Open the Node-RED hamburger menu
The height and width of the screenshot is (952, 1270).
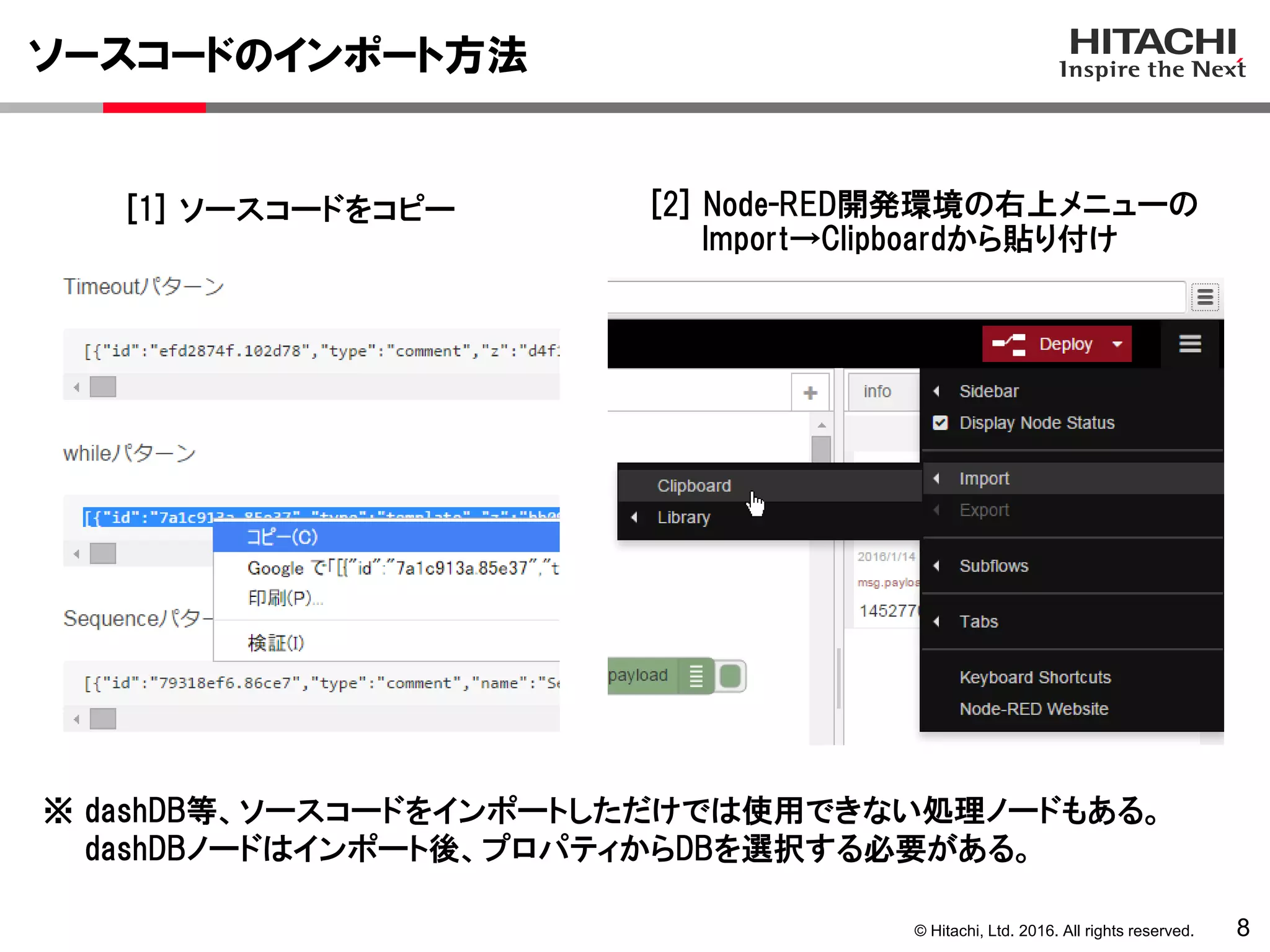(x=1190, y=343)
